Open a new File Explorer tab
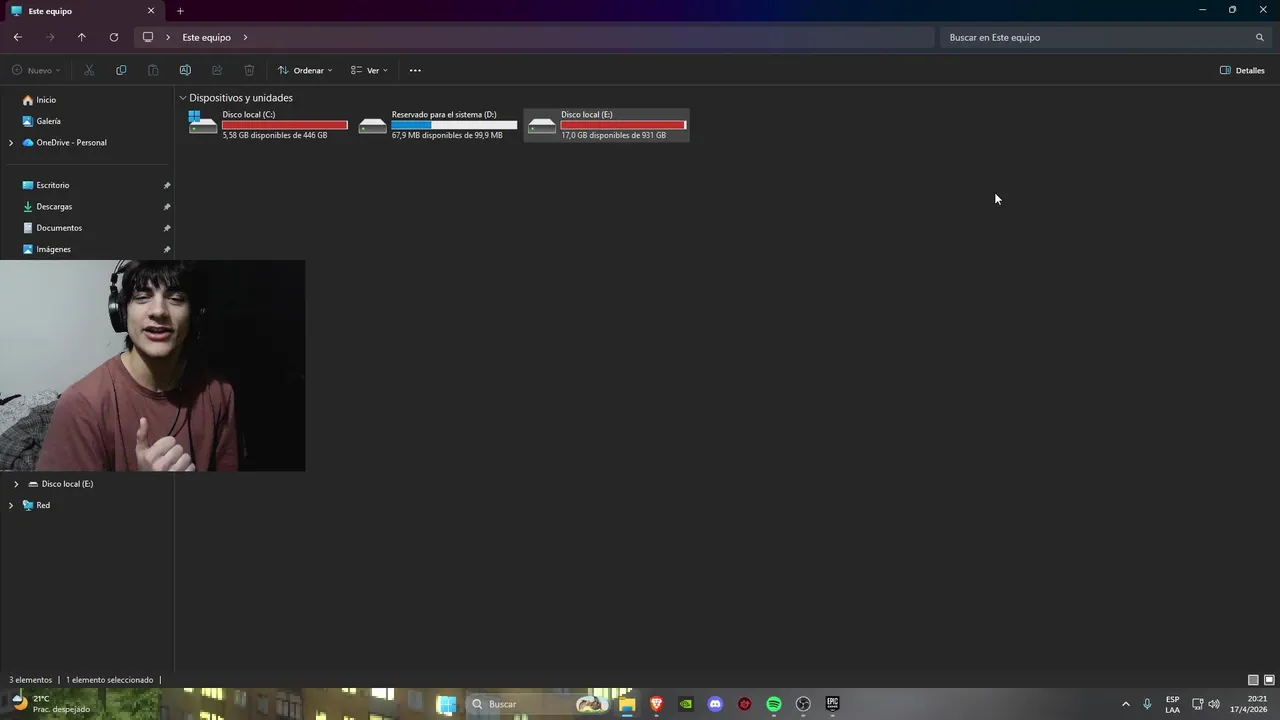The height and width of the screenshot is (720, 1280). click(x=180, y=11)
